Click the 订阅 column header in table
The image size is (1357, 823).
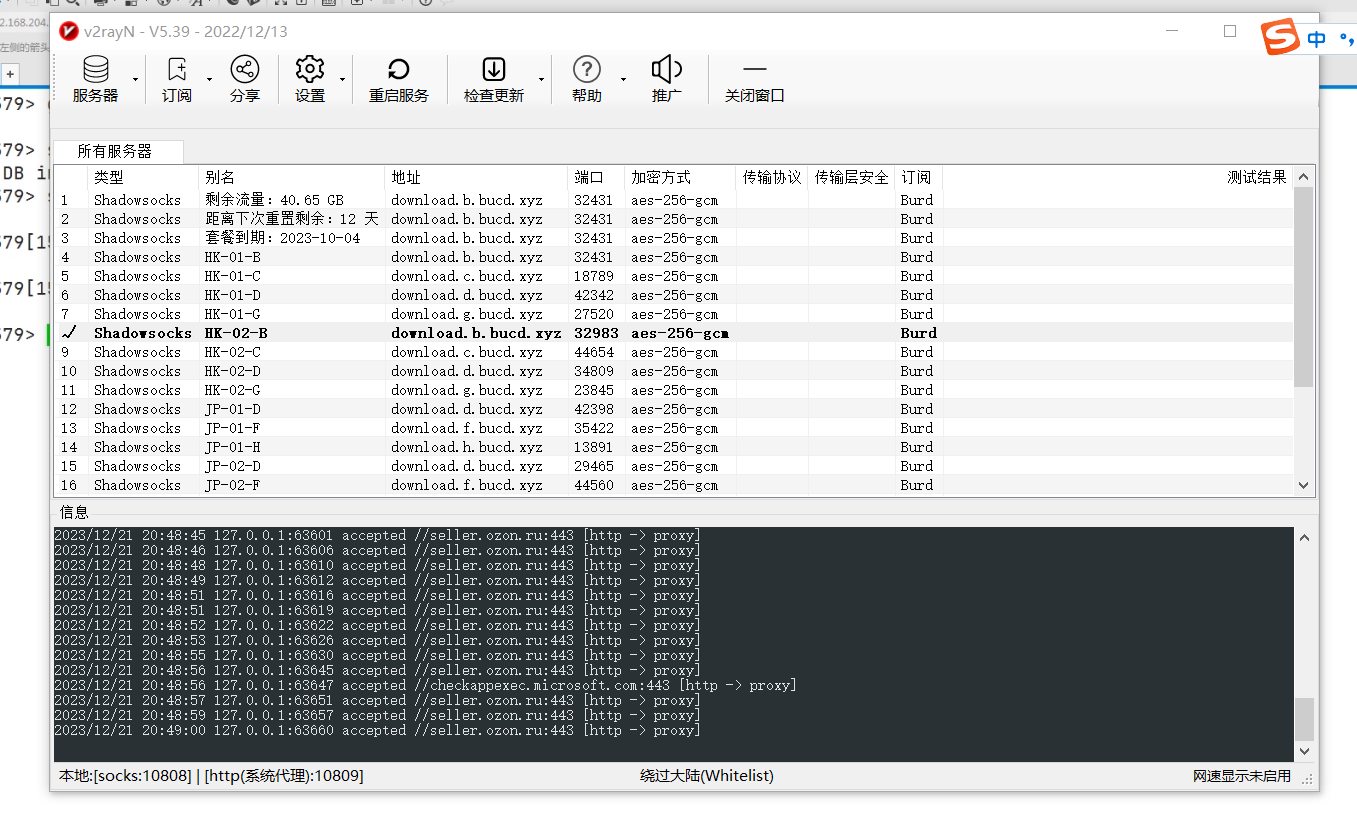(x=918, y=177)
